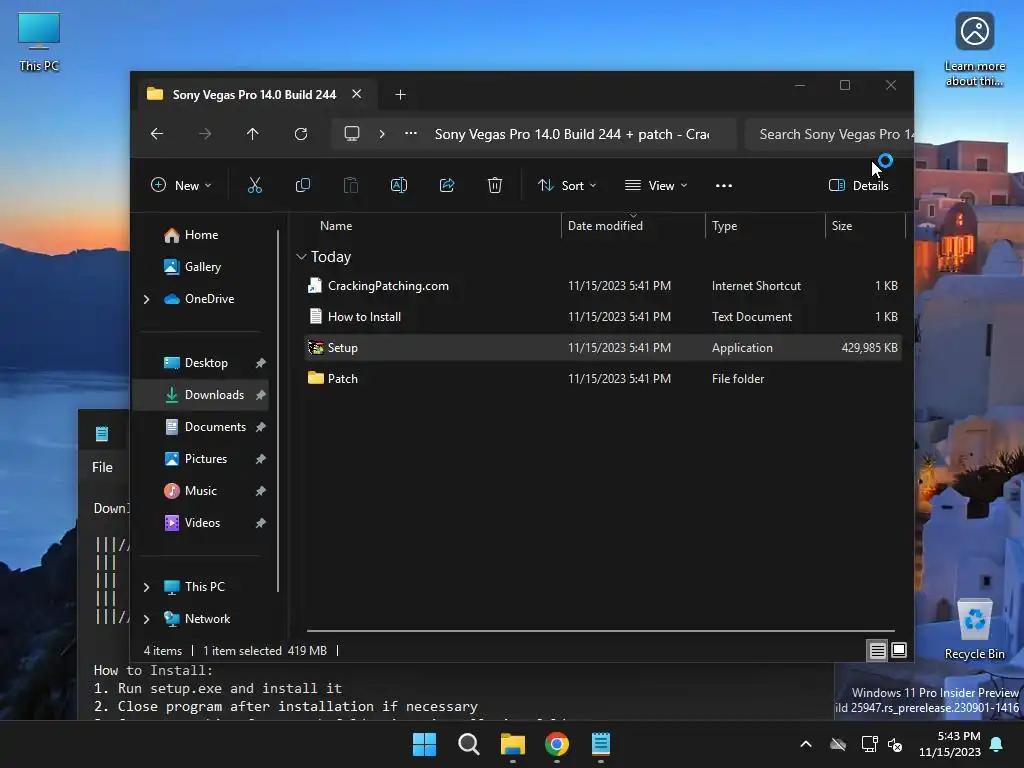The image size is (1024, 768).
Task: Click File Explorer on the taskbar
Action: pos(513,744)
